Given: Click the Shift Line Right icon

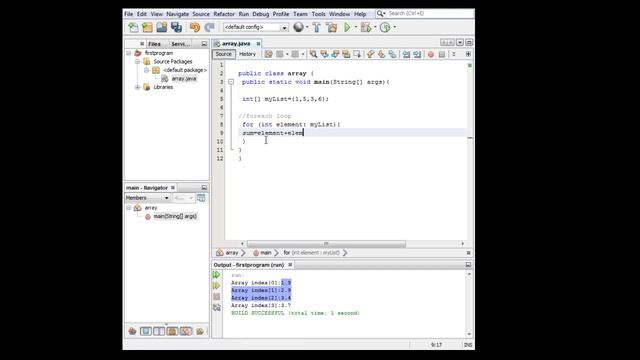Looking at the screenshot, I should (417, 54).
